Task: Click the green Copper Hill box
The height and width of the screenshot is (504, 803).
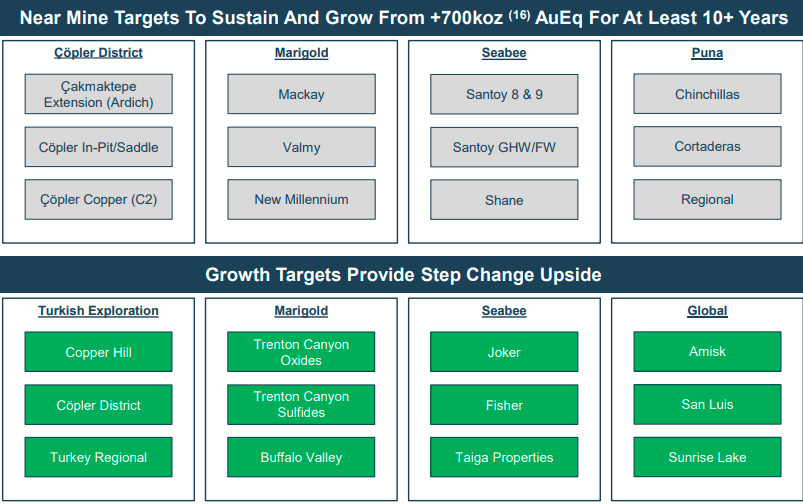Action: [98, 352]
